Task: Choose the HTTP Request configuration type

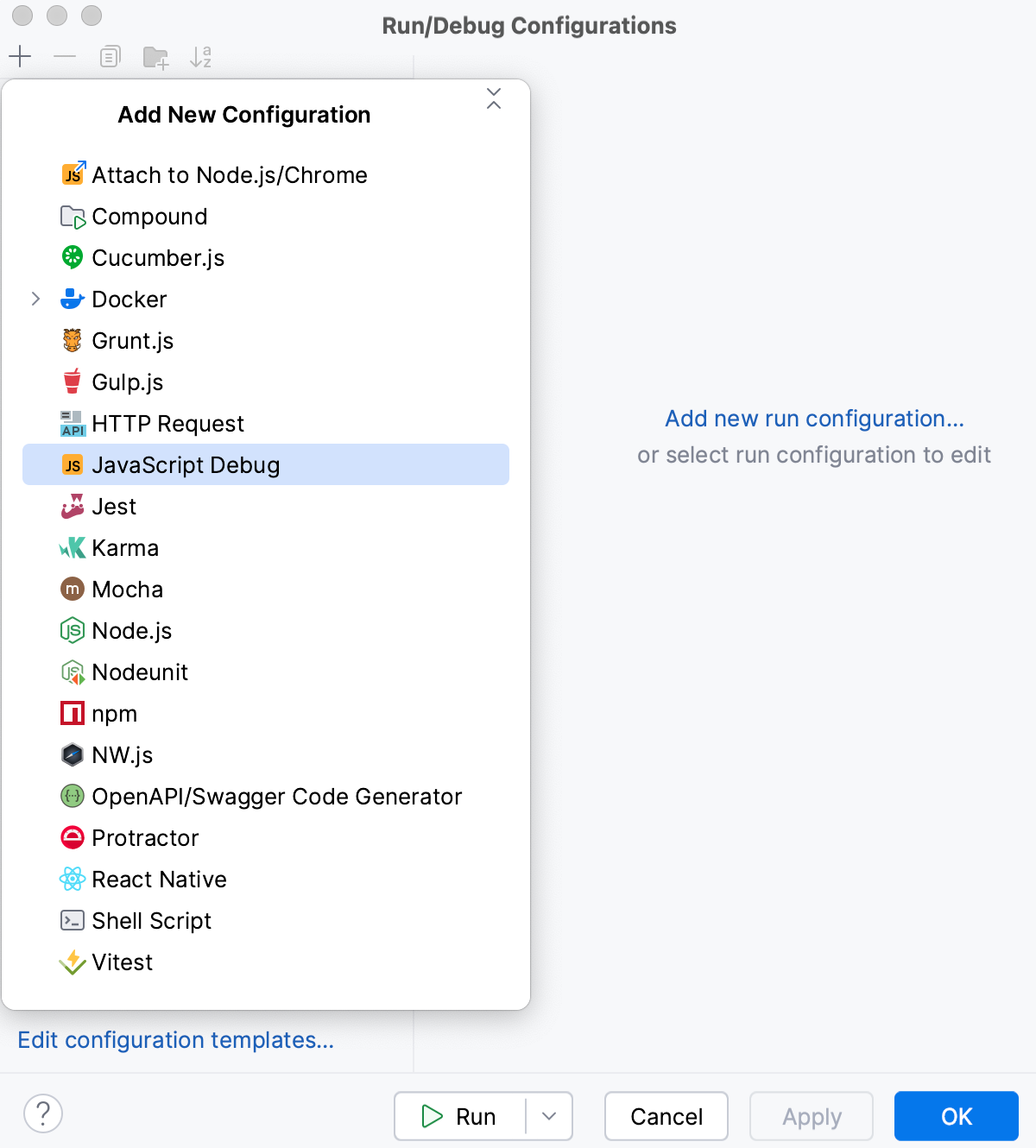Action: coord(168,423)
